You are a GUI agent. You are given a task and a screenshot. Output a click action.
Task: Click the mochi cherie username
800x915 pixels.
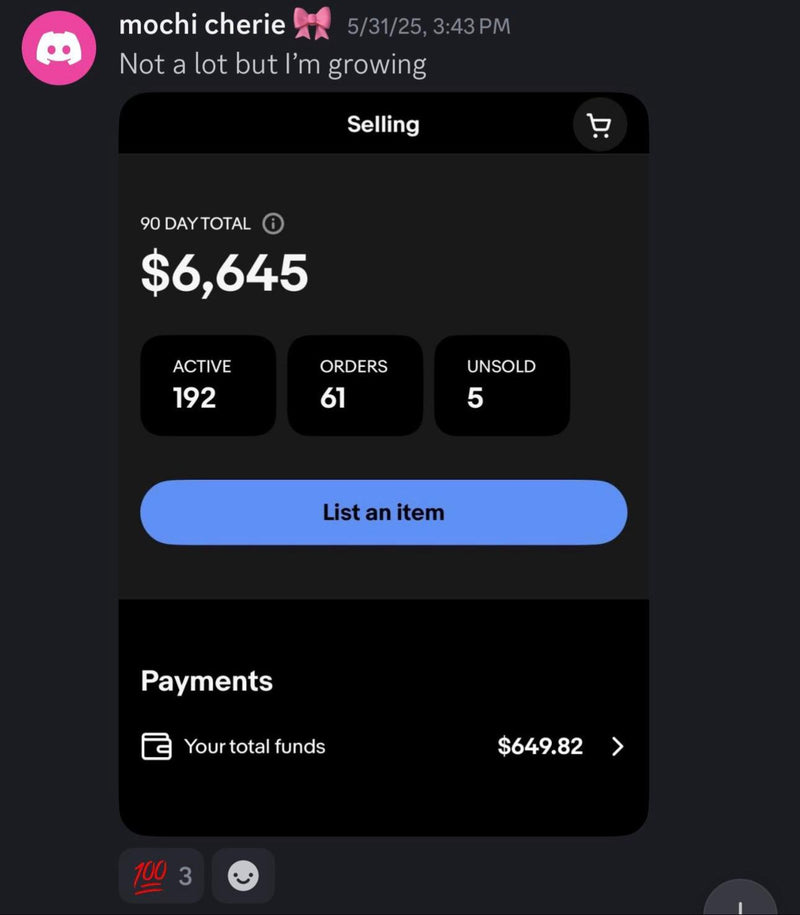[x=201, y=24]
